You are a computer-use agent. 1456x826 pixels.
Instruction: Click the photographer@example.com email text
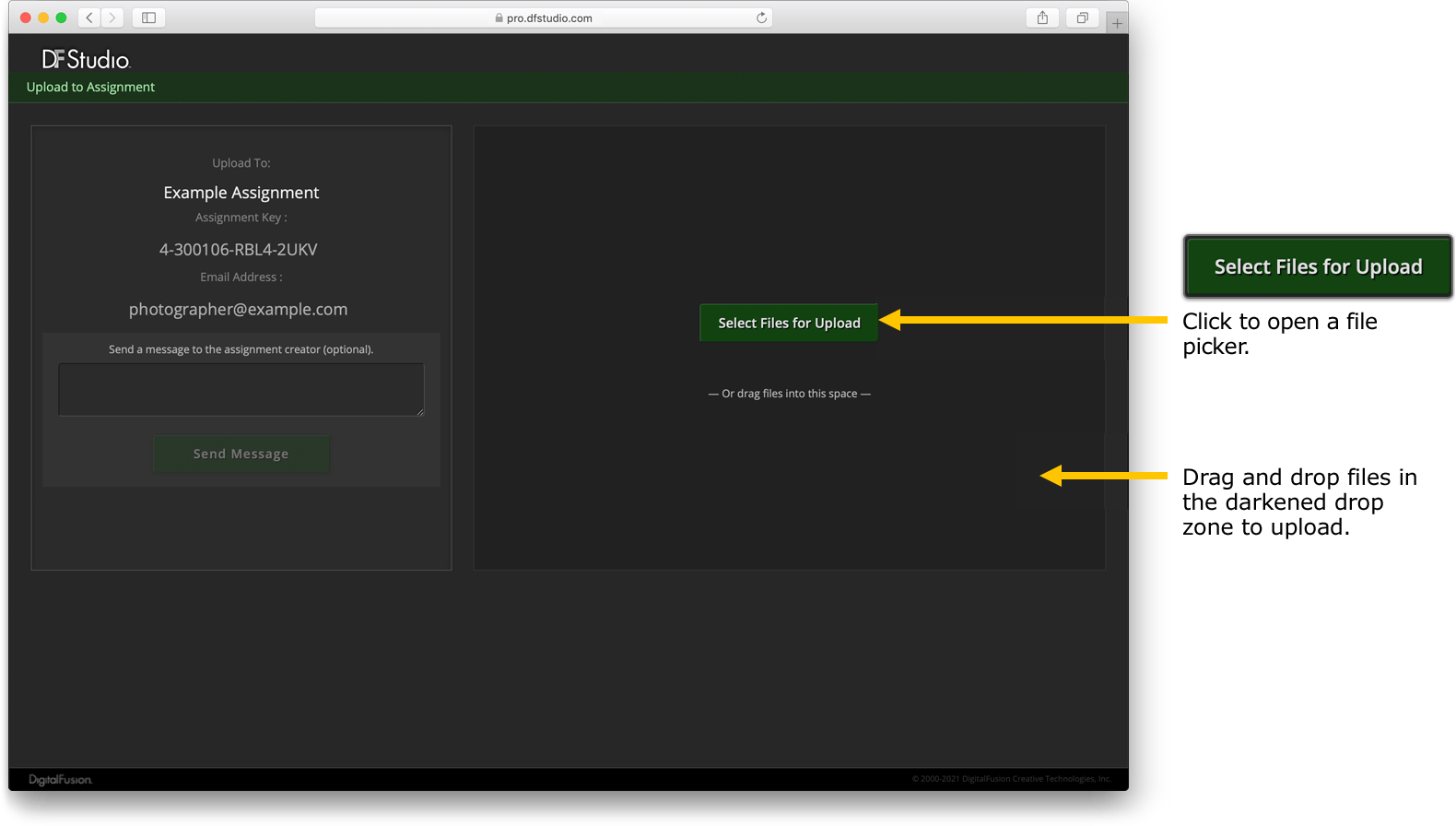pyautogui.click(x=238, y=309)
